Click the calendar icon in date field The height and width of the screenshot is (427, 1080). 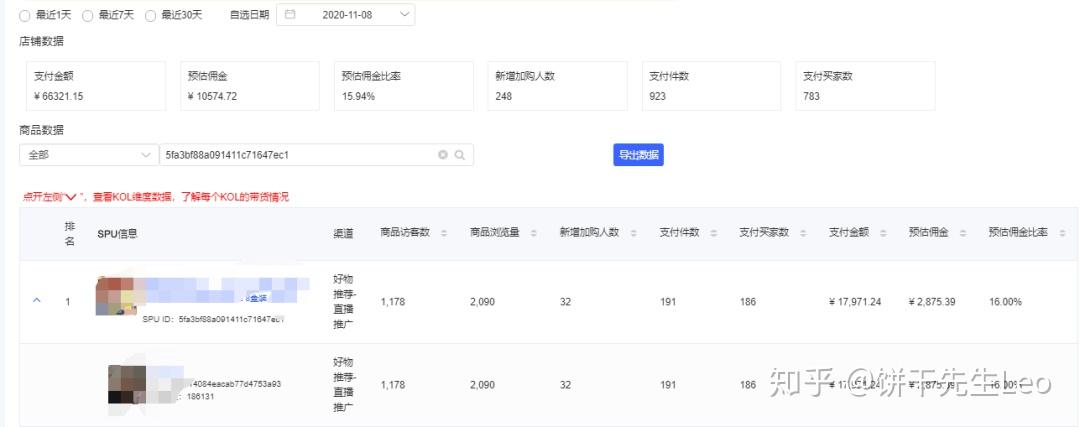[x=290, y=14]
